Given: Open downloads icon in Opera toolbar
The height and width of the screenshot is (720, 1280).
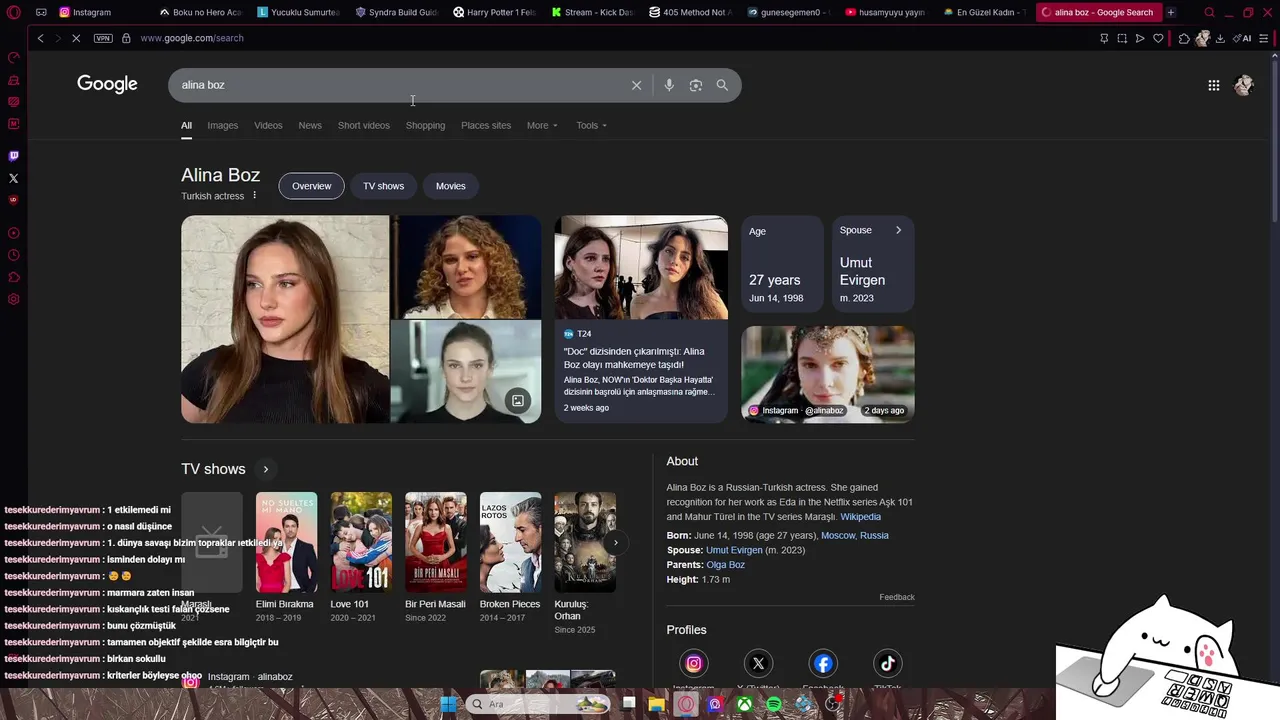Looking at the screenshot, I should 1220,38.
